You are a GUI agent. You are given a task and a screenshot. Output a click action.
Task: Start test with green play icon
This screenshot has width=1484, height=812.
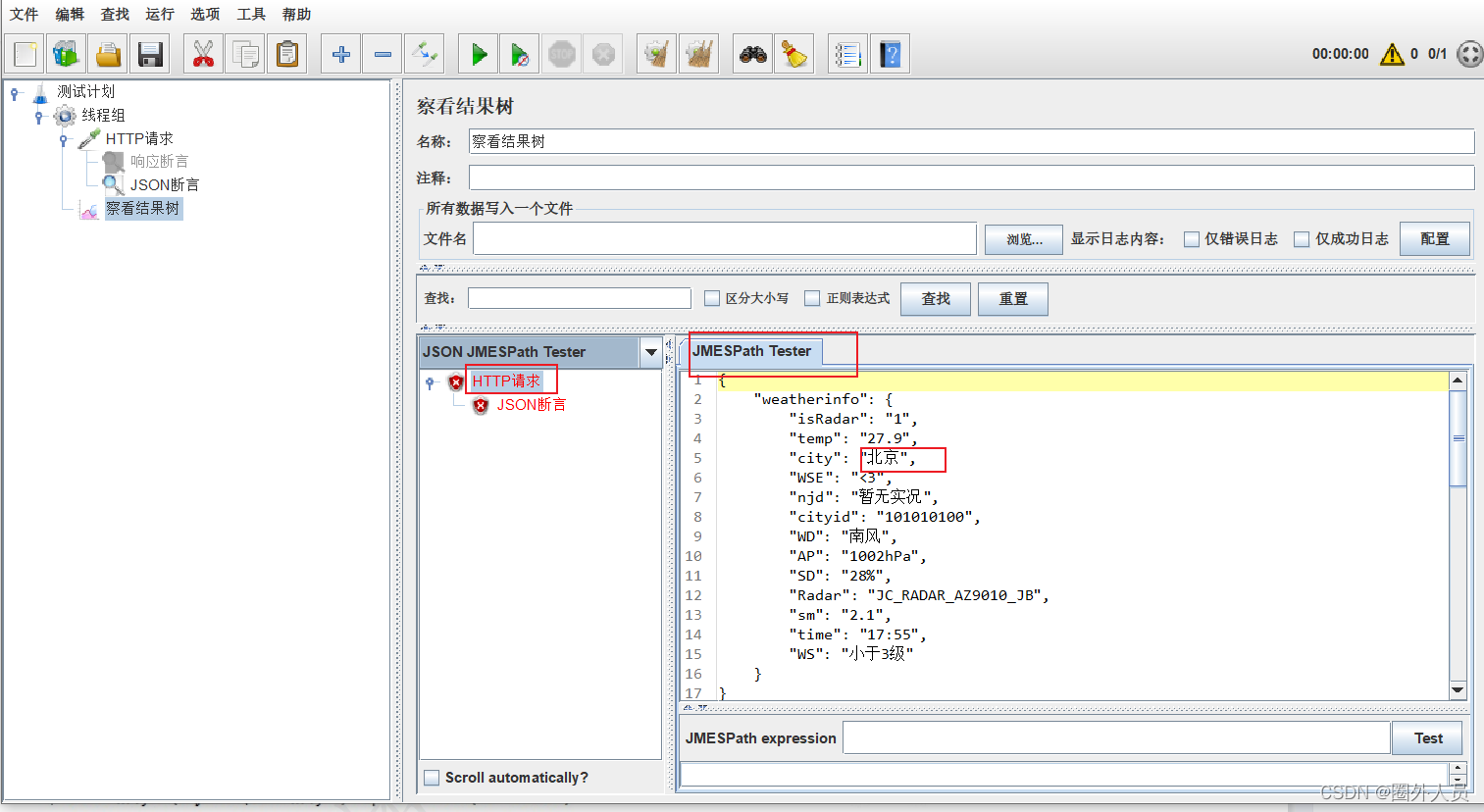point(479,54)
